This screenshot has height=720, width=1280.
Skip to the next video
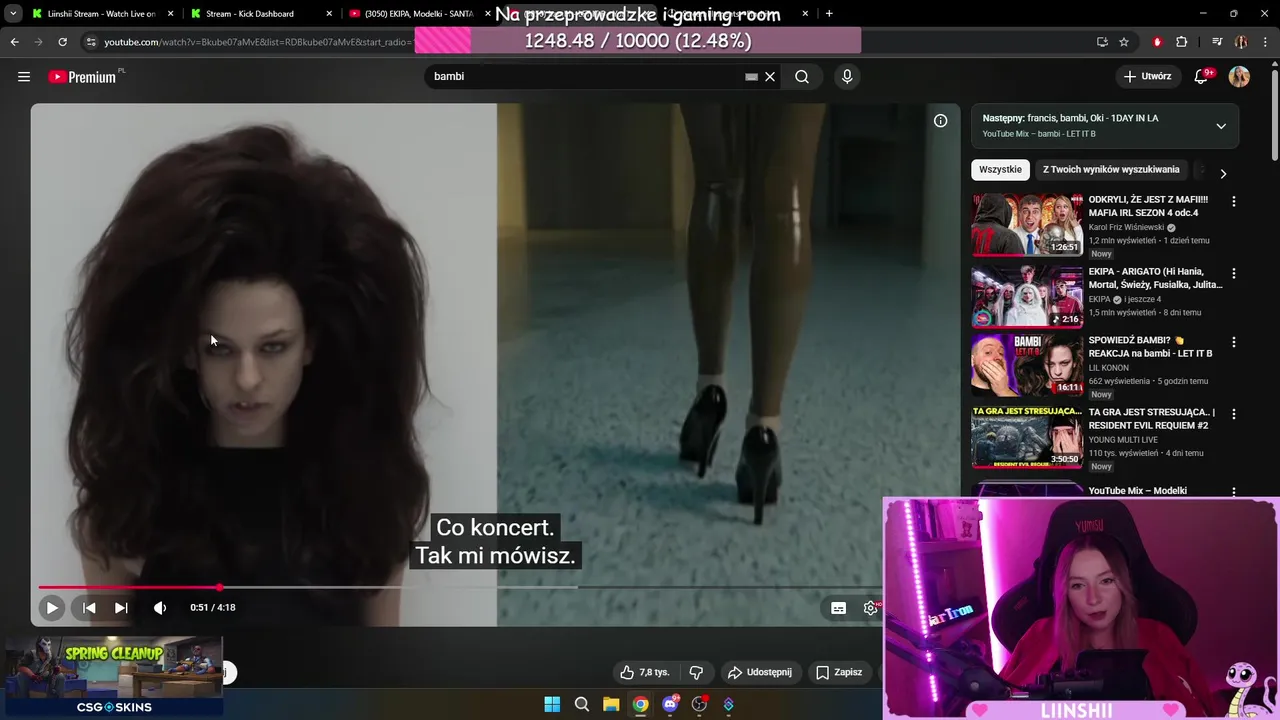[121, 607]
